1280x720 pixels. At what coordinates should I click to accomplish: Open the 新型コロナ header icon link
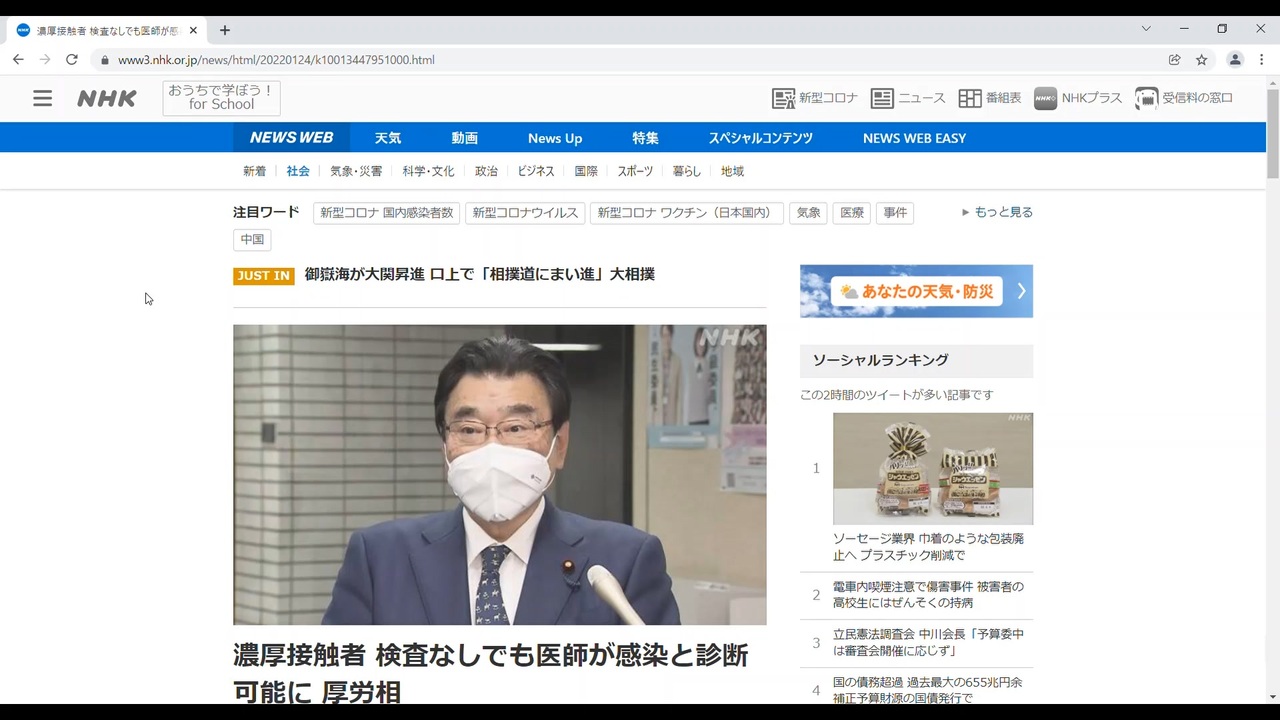pyautogui.click(x=815, y=98)
